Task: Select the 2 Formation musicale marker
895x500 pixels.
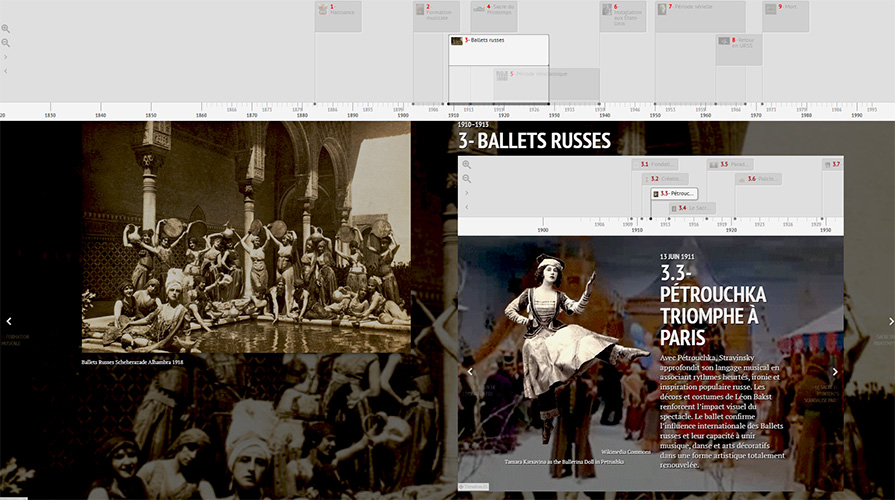Action: click(x=436, y=17)
